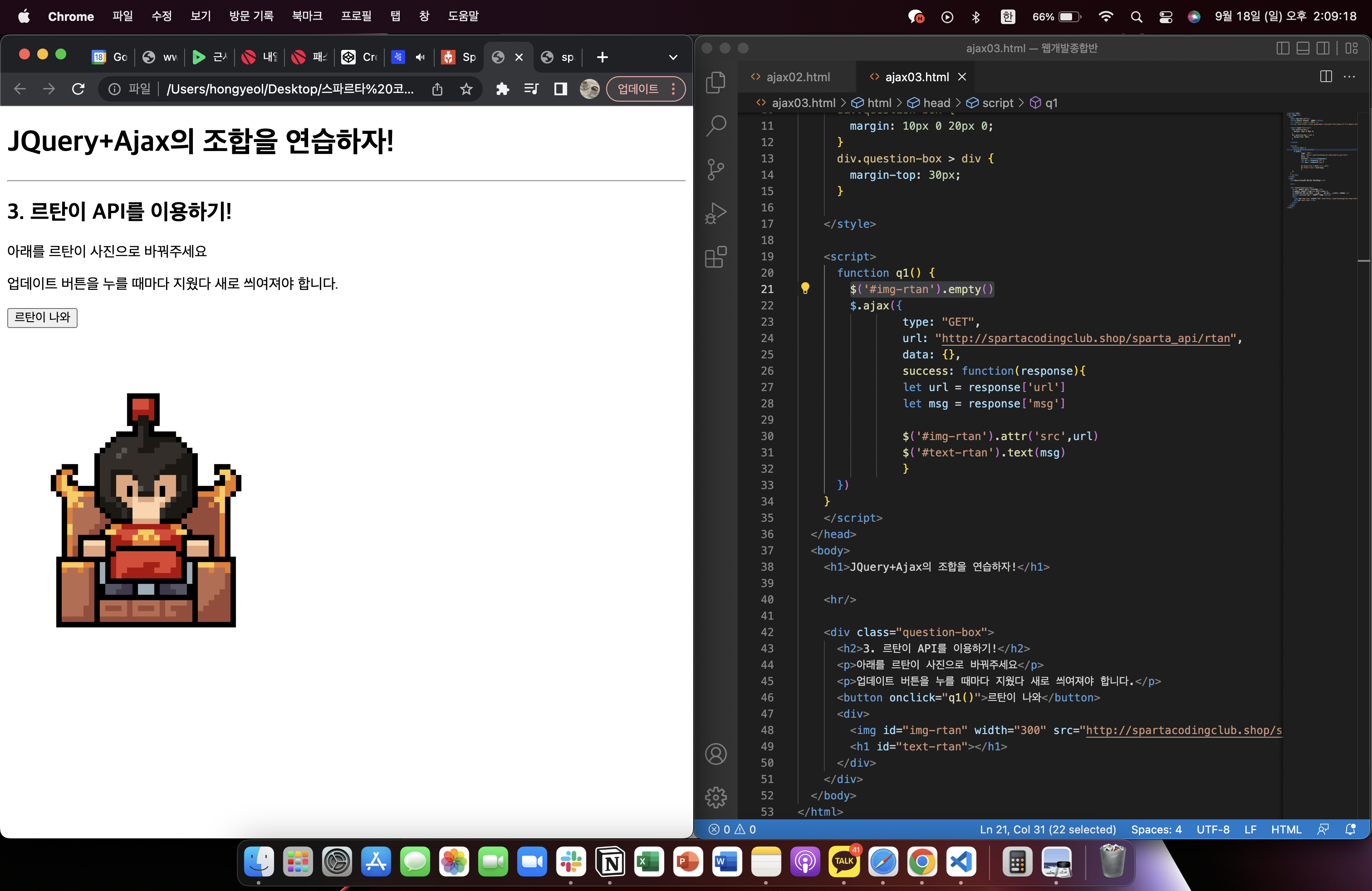Open the Chrome extensions puzzle icon

[503, 89]
